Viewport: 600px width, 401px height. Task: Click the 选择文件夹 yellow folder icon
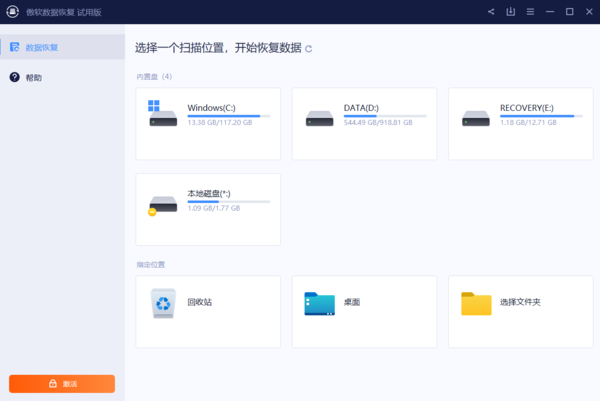coord(476,303)
